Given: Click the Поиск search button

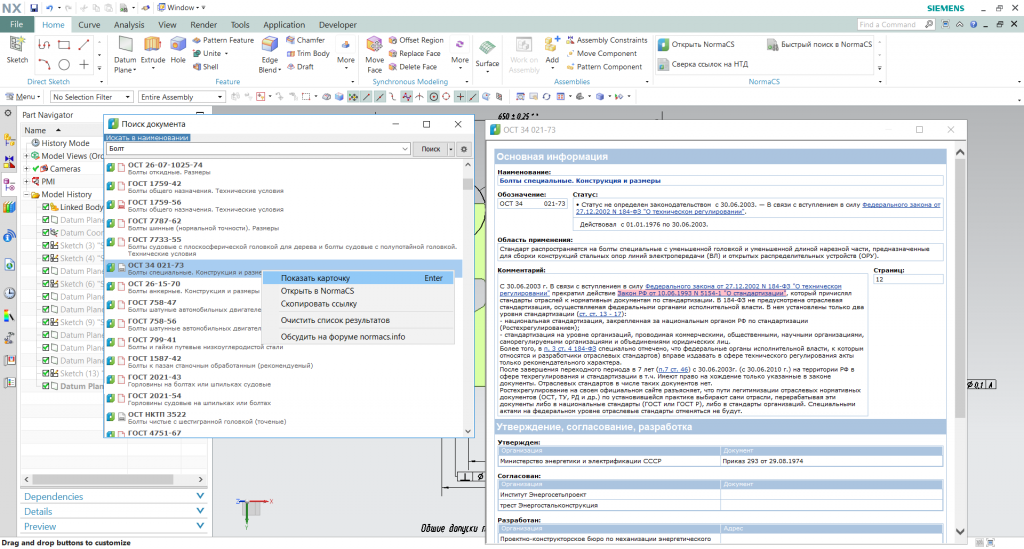Looking at the screenshot, I should [430, 149].
